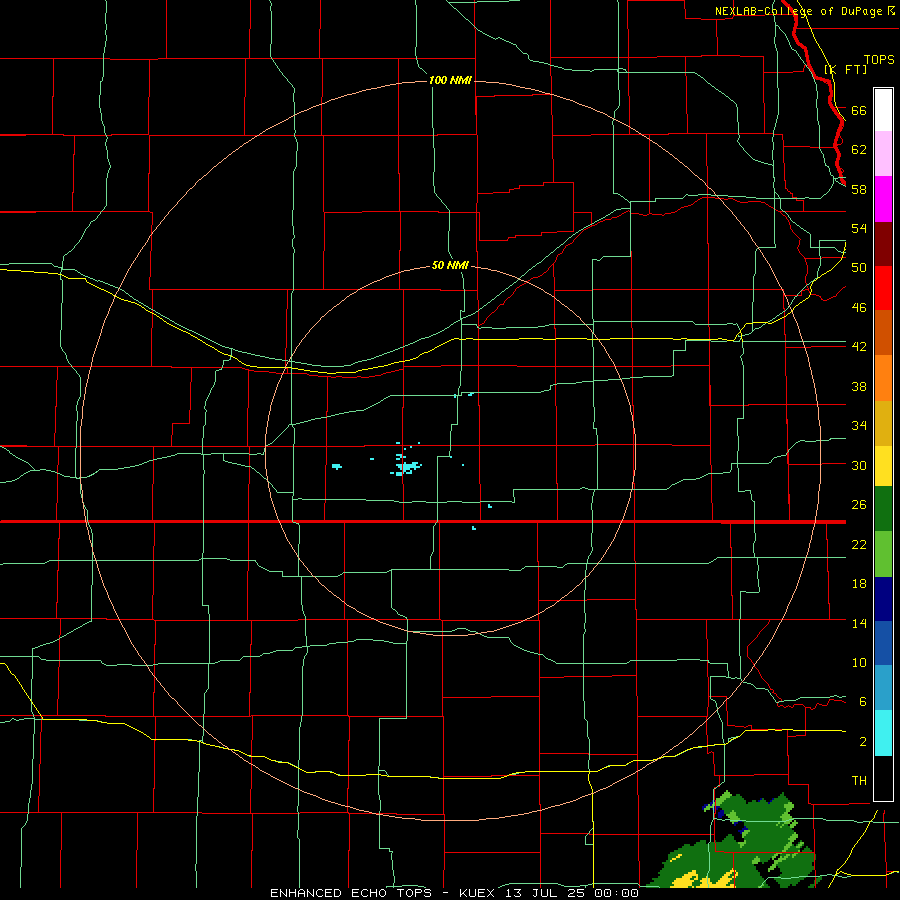Click the legend value "66"
This screenshot has height=900, width=900.
[859, 110]
